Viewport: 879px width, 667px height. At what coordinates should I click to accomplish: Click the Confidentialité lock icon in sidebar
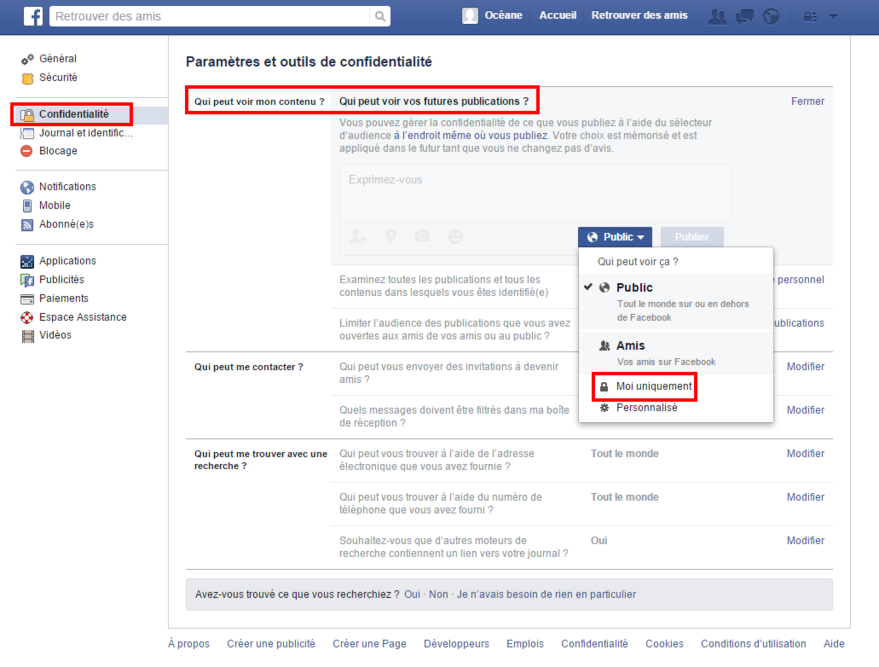pyautogui.click(x=27, y=114)
